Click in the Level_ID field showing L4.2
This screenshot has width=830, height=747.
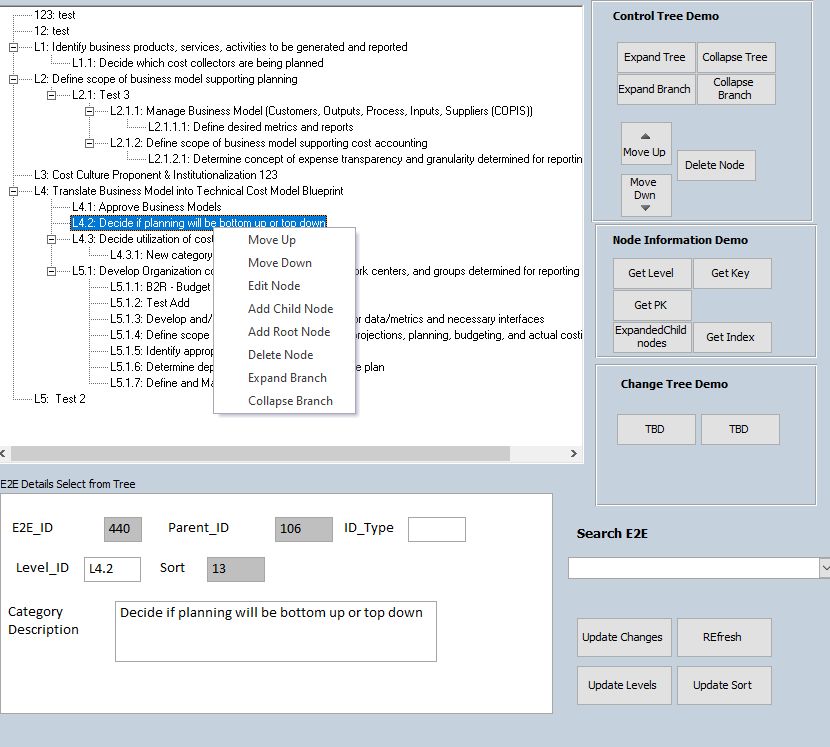click(112, 569)
